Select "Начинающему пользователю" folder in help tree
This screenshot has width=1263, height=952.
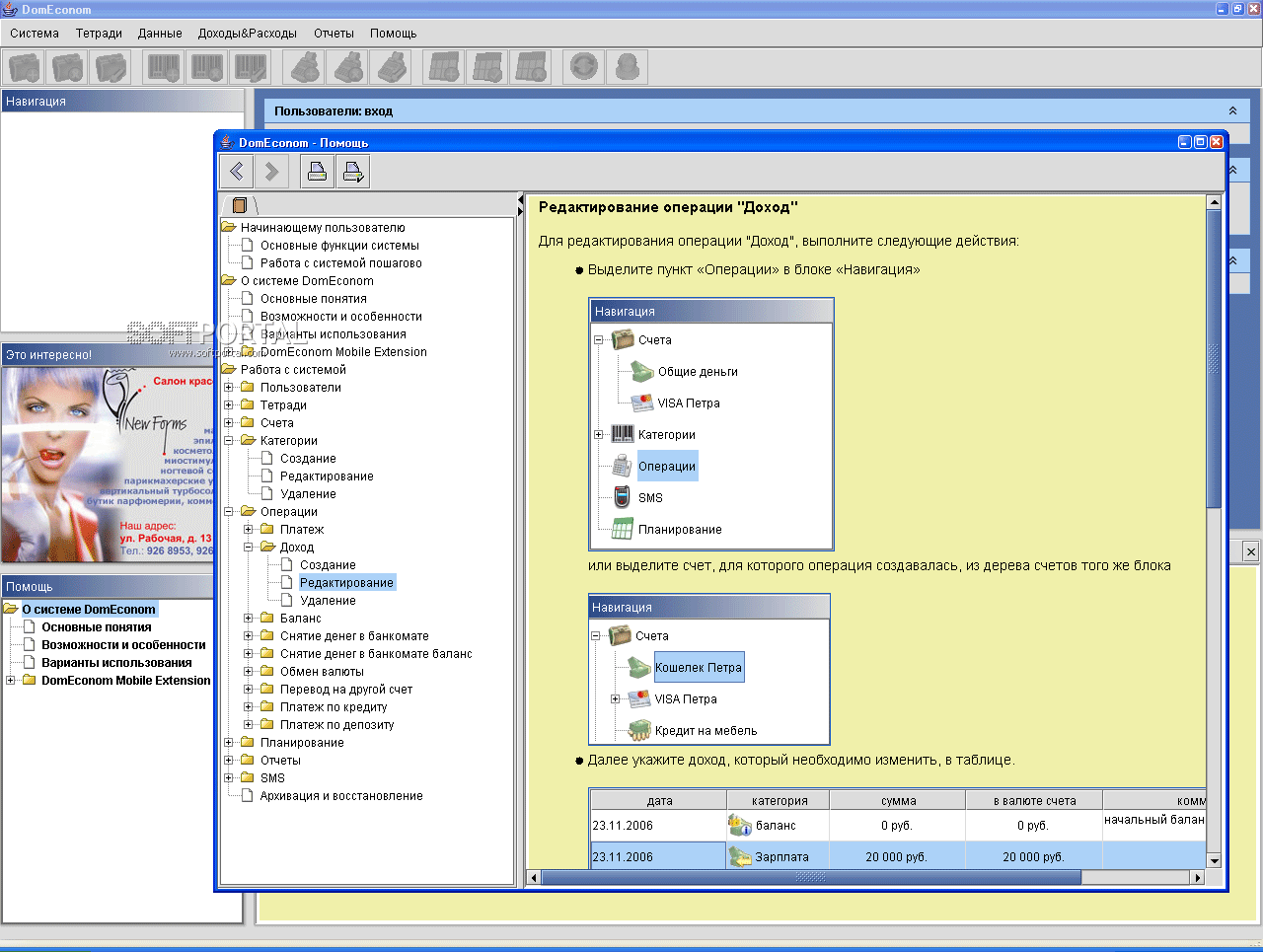point(323,228)
